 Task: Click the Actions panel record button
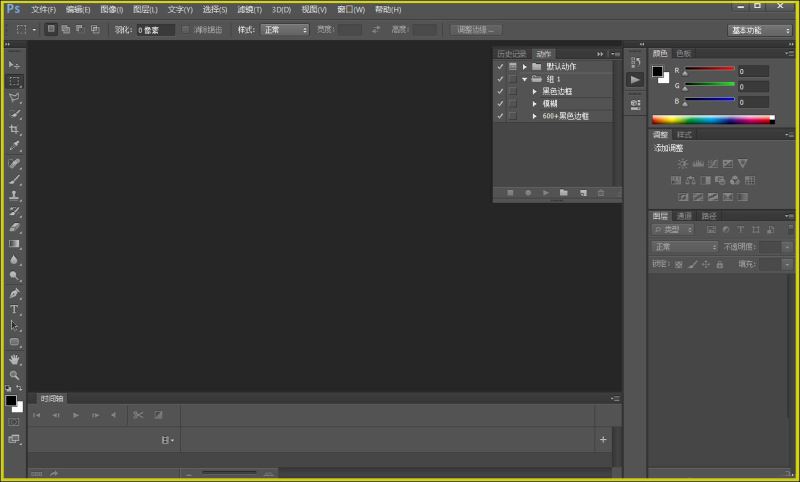528,193
